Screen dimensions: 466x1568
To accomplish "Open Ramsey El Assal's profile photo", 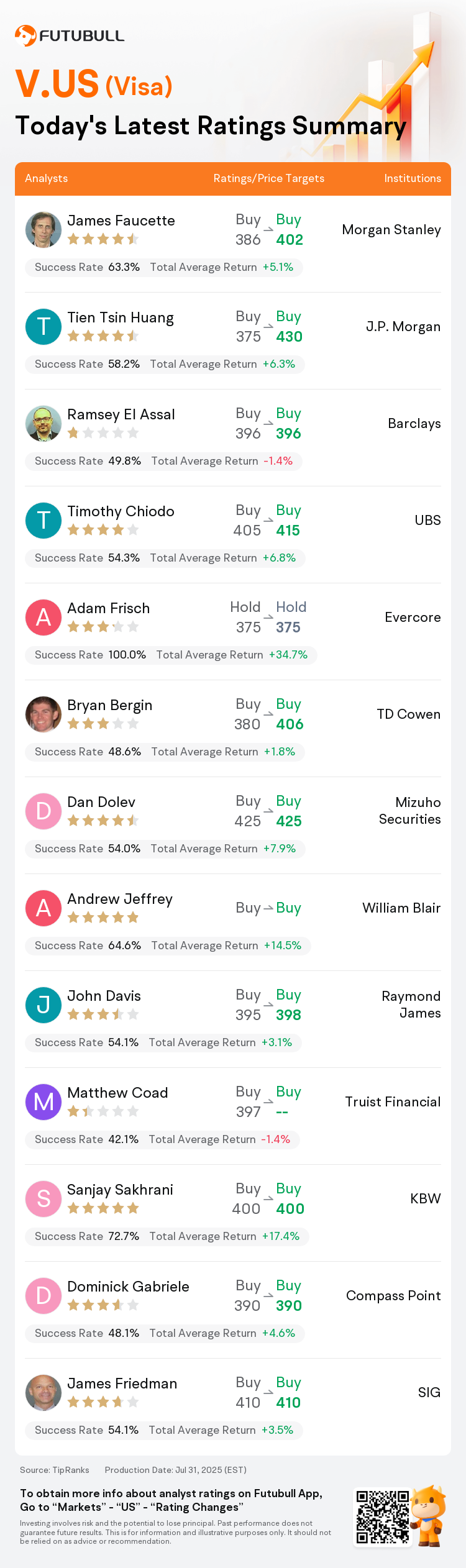I will coord(43,424).
